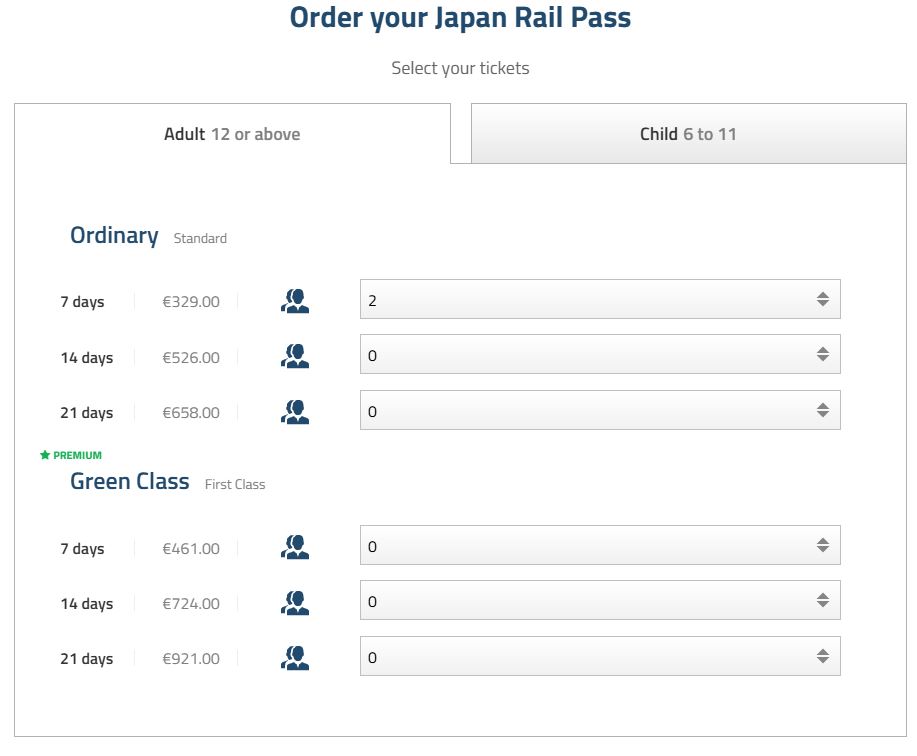This screenshot has width=917, height=756.
Task: Click the €526.00 price
Action: coord(191,357)
